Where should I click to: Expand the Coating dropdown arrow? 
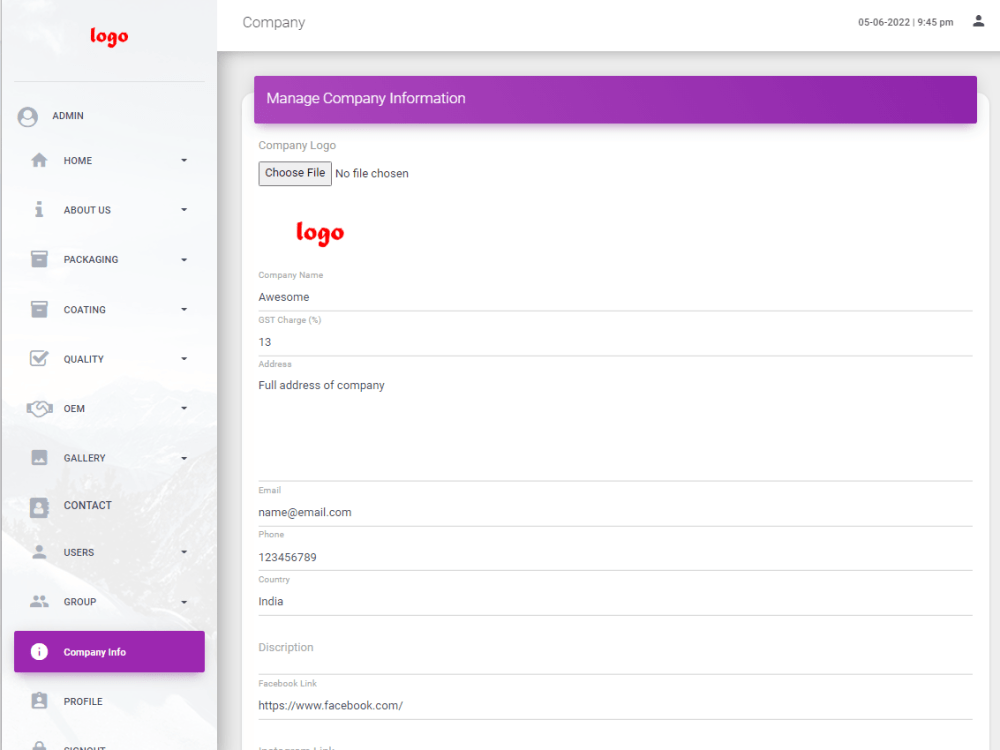click(184, 309)
